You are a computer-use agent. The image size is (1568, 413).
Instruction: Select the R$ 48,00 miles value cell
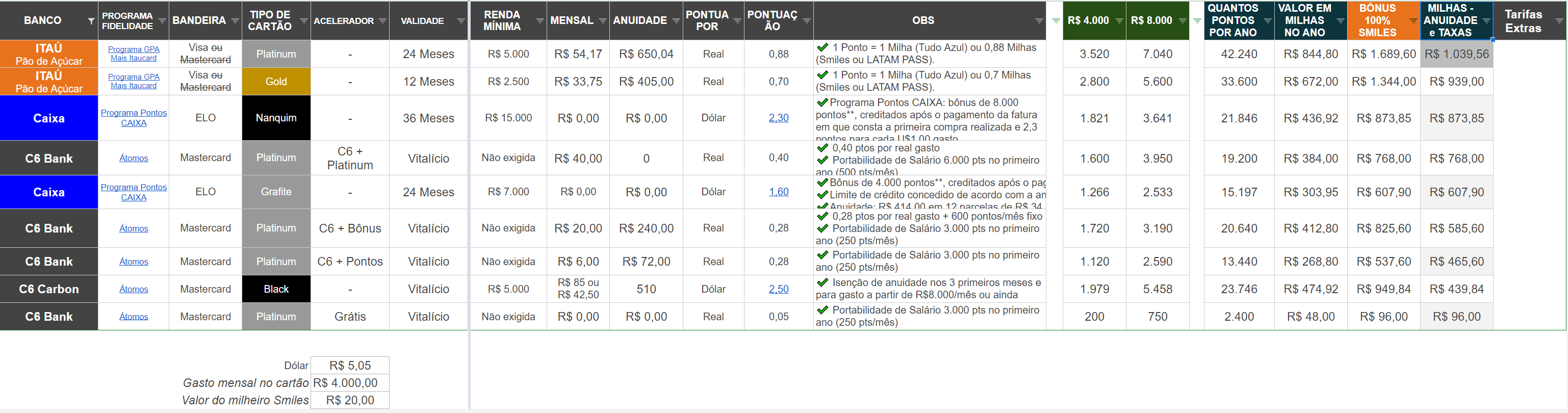1311,316
